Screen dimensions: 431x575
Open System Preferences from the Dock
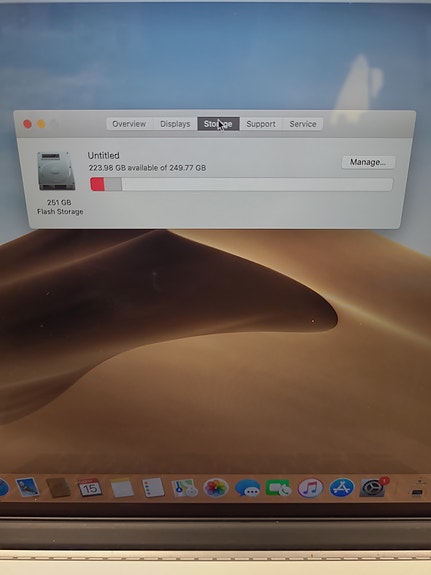point(373,488)
